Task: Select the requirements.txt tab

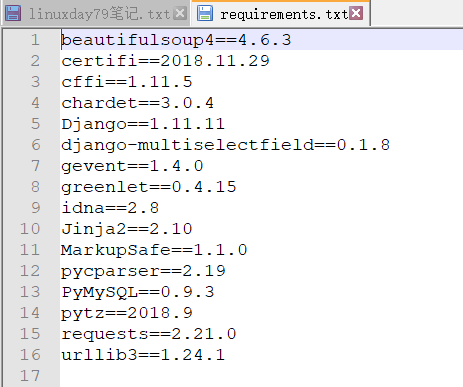Action: (281, 13)
